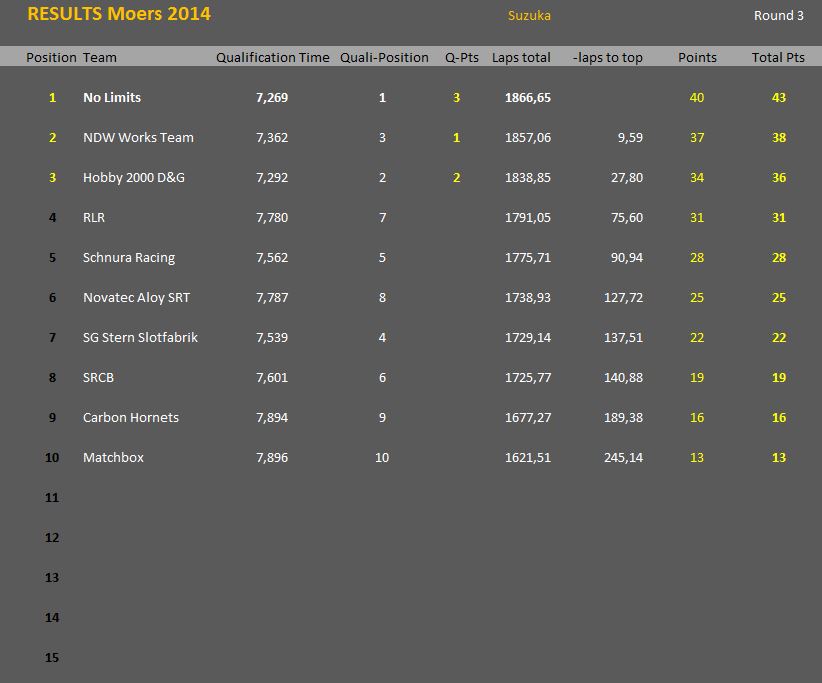Click SG Stern Slotfabrik team name
Screen dimensions: 822x683
(140, 338)
